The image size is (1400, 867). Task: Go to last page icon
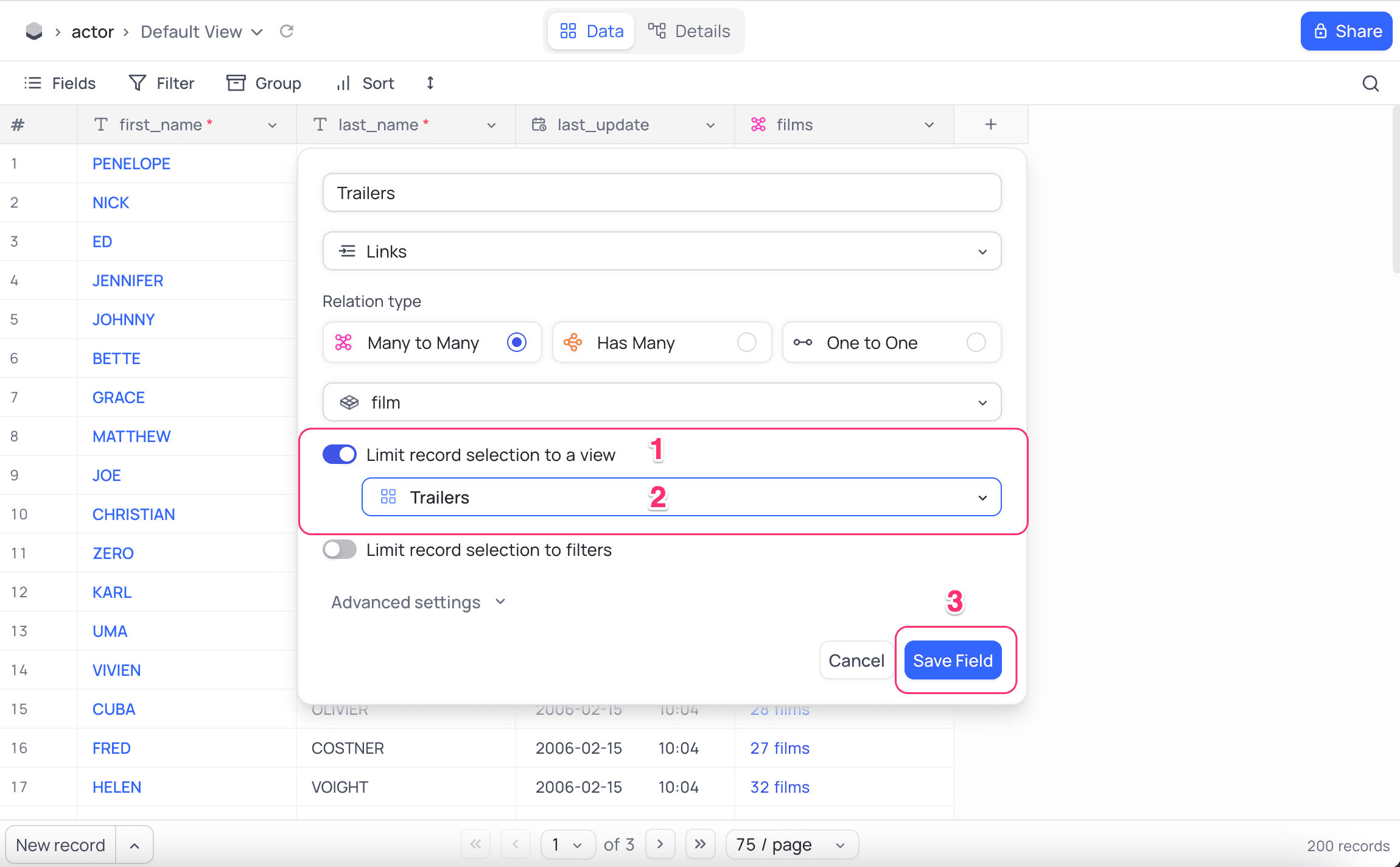(x=700, y=844)
